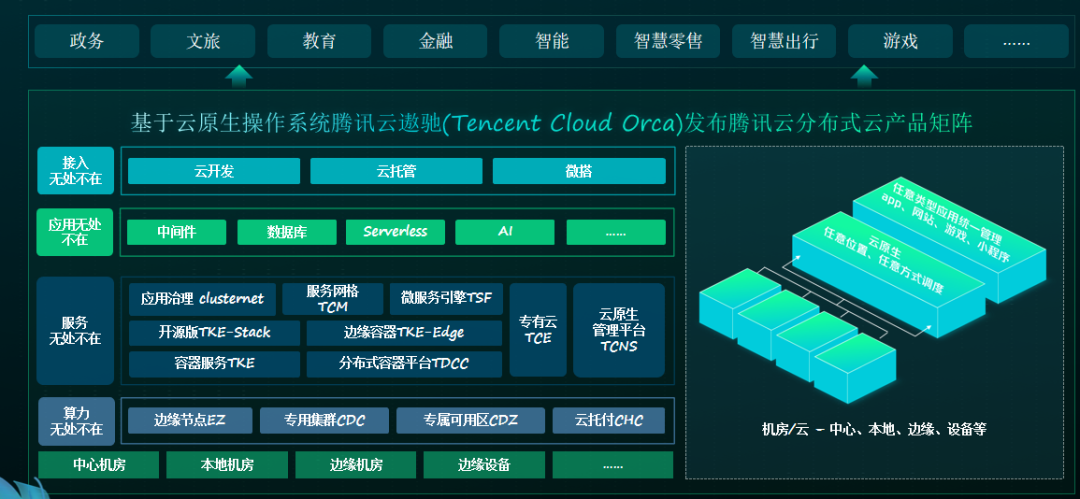Select the 本地机房 box
Screen dimensions: 1080x499
click(227, 465)
